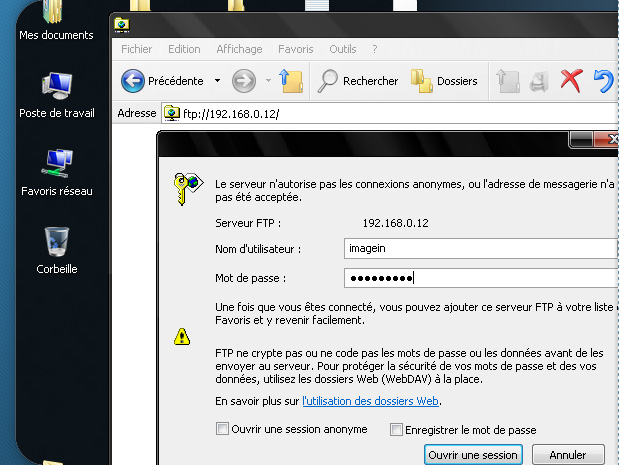This screenshot has width=619, height=465.
Task: Click the red delete X icon
Action: [x=571, y=81]
